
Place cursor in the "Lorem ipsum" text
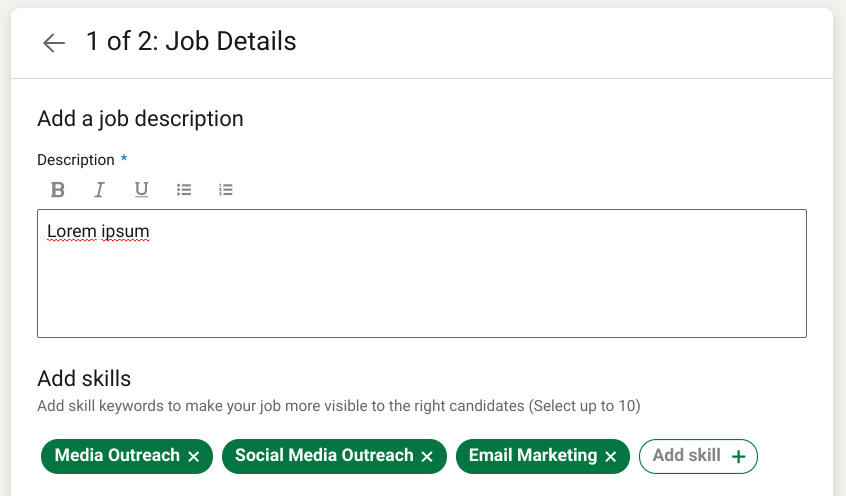(98, 232)
